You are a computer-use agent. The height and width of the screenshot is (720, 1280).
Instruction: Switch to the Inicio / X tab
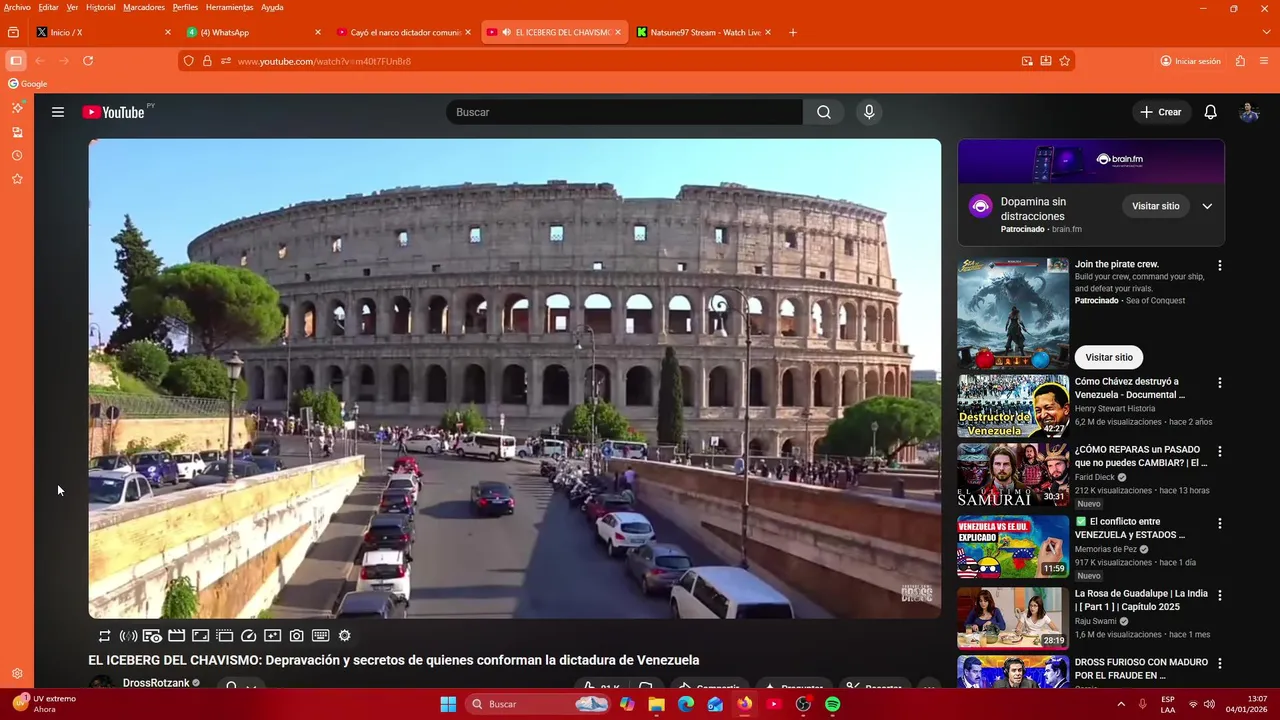[103, 32]
